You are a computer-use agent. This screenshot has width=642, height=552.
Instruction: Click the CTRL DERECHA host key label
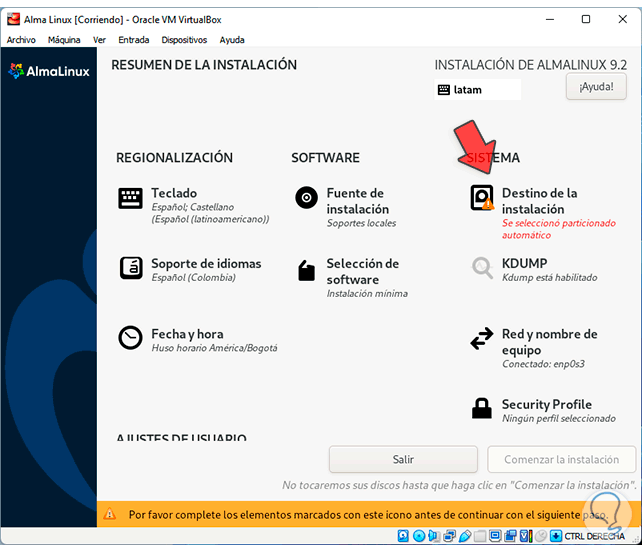pyautogui.click(x=595, y=536)
